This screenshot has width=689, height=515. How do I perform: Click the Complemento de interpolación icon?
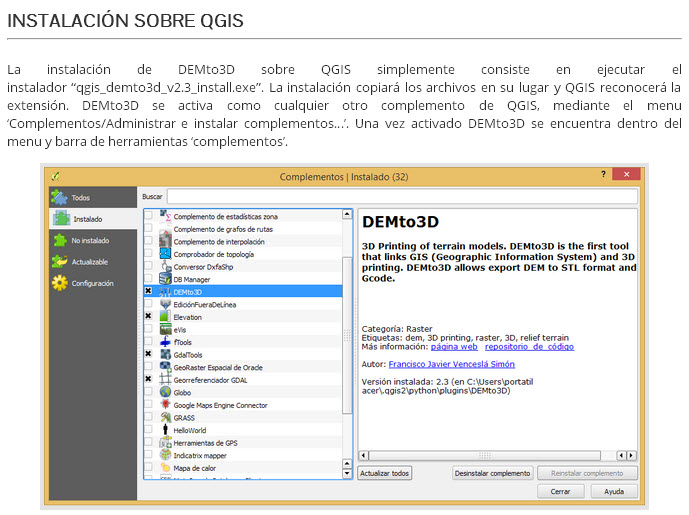tap(165, 241)
